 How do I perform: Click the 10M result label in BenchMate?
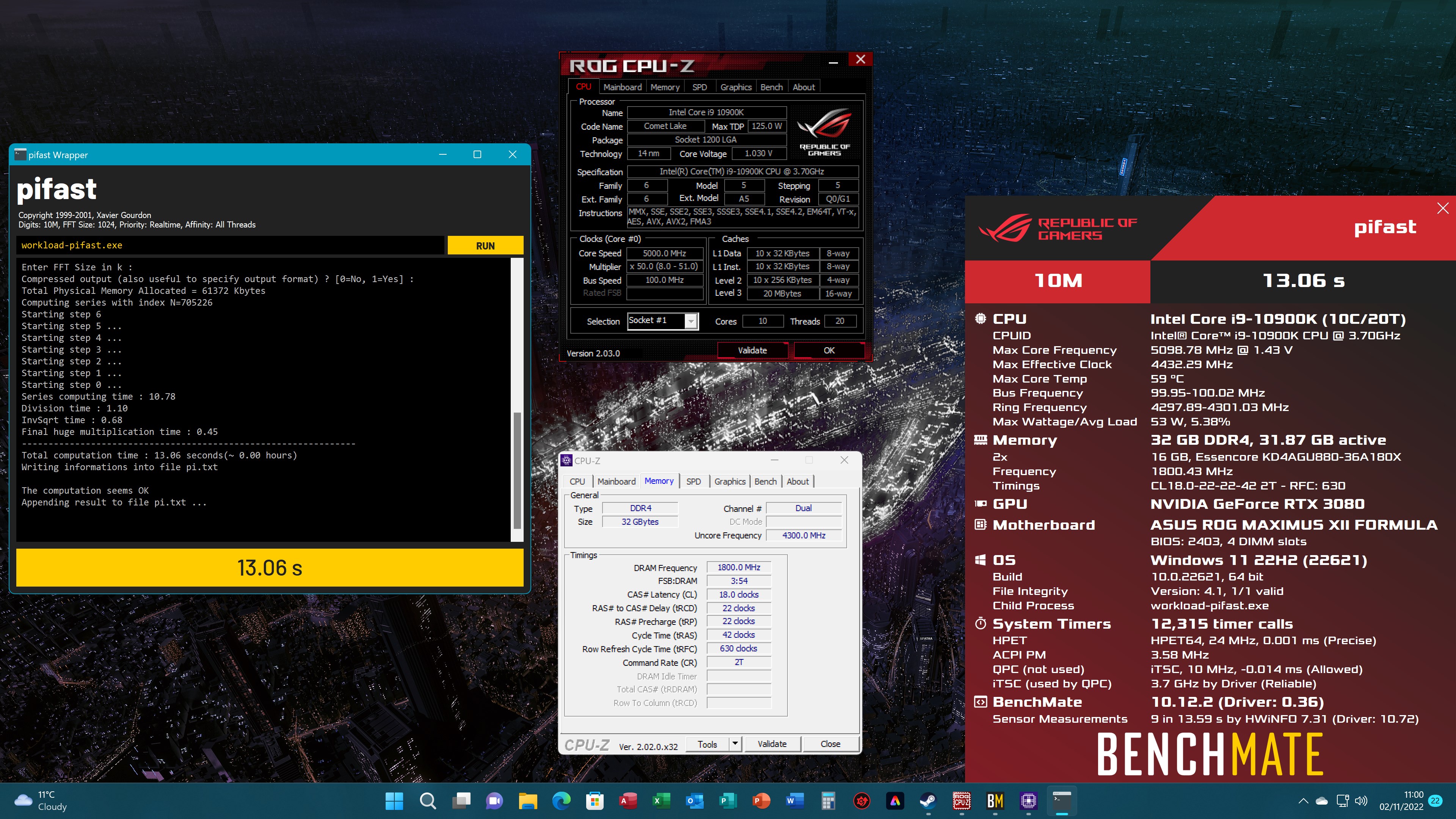(x=1057, y=281)
